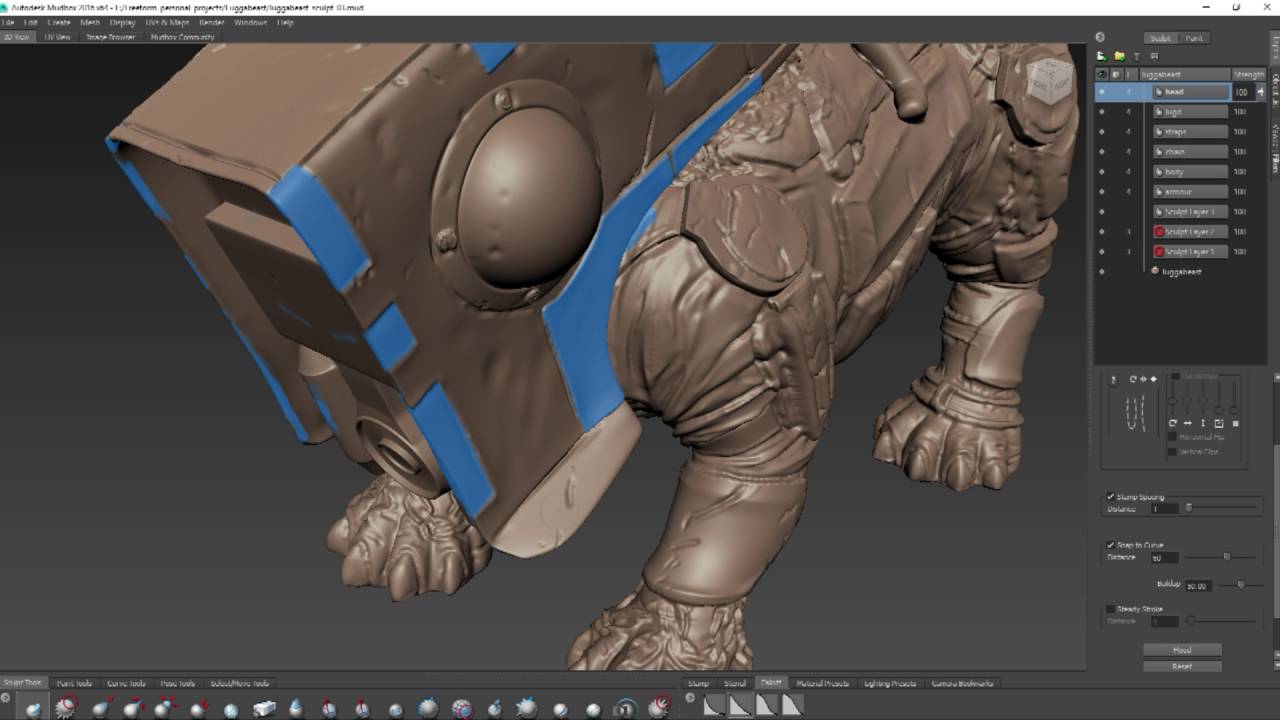Screen dimensions: 1280x720
Task: Select the Bulge sculpt tool
Action: coord(527,708)
